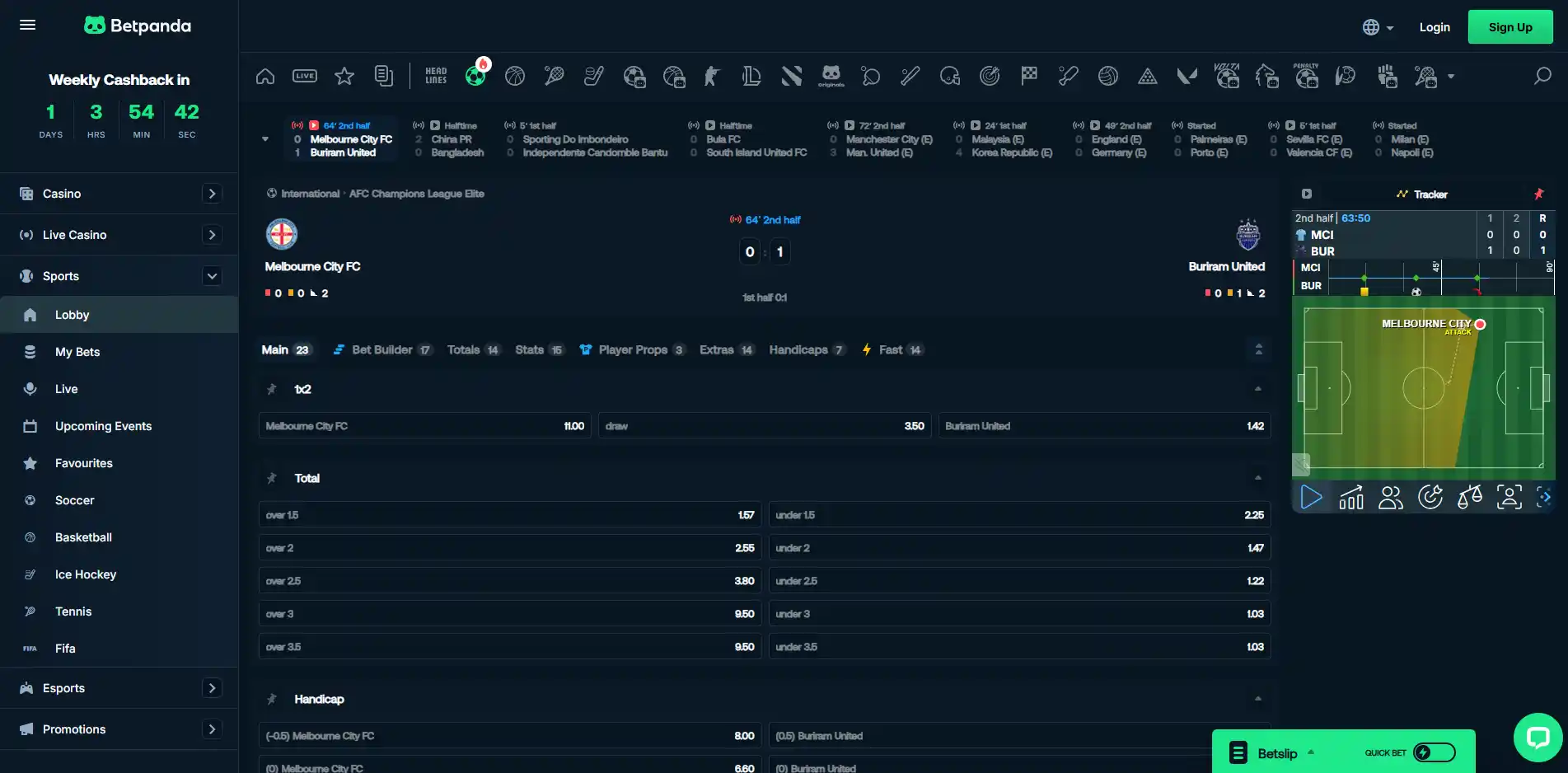This screenshot has width=1568, height=773.
Task: Select the checkered racing flag icon
Action: click(x=1029, y=77)
